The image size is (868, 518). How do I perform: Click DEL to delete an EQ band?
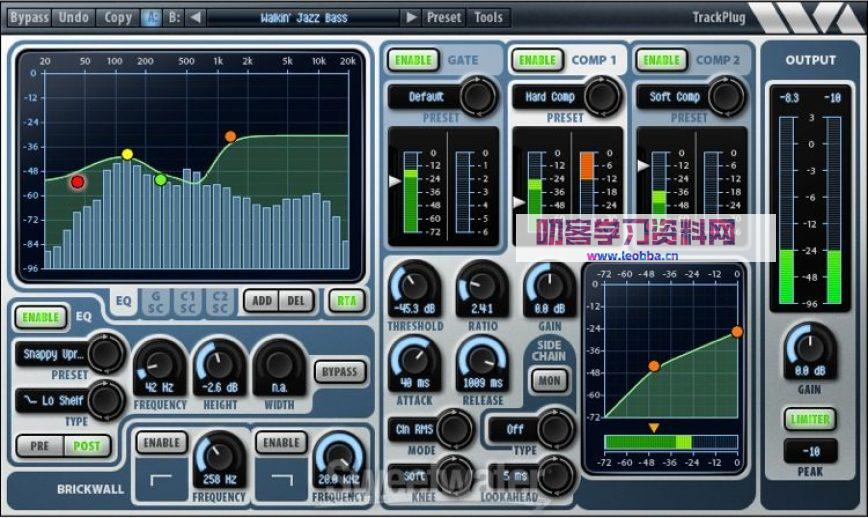pos(296,301)
